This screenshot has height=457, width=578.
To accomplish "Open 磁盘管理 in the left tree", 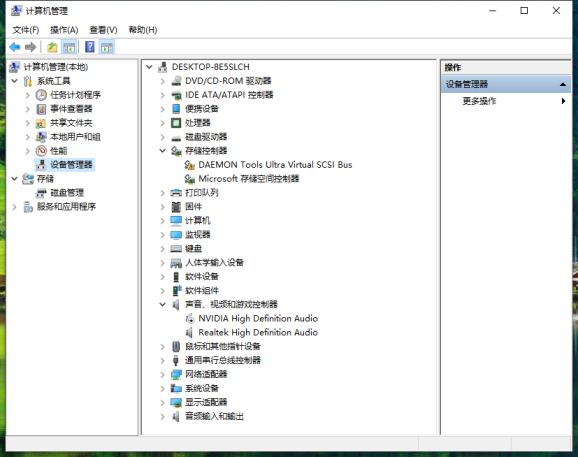I will (67, 193).
